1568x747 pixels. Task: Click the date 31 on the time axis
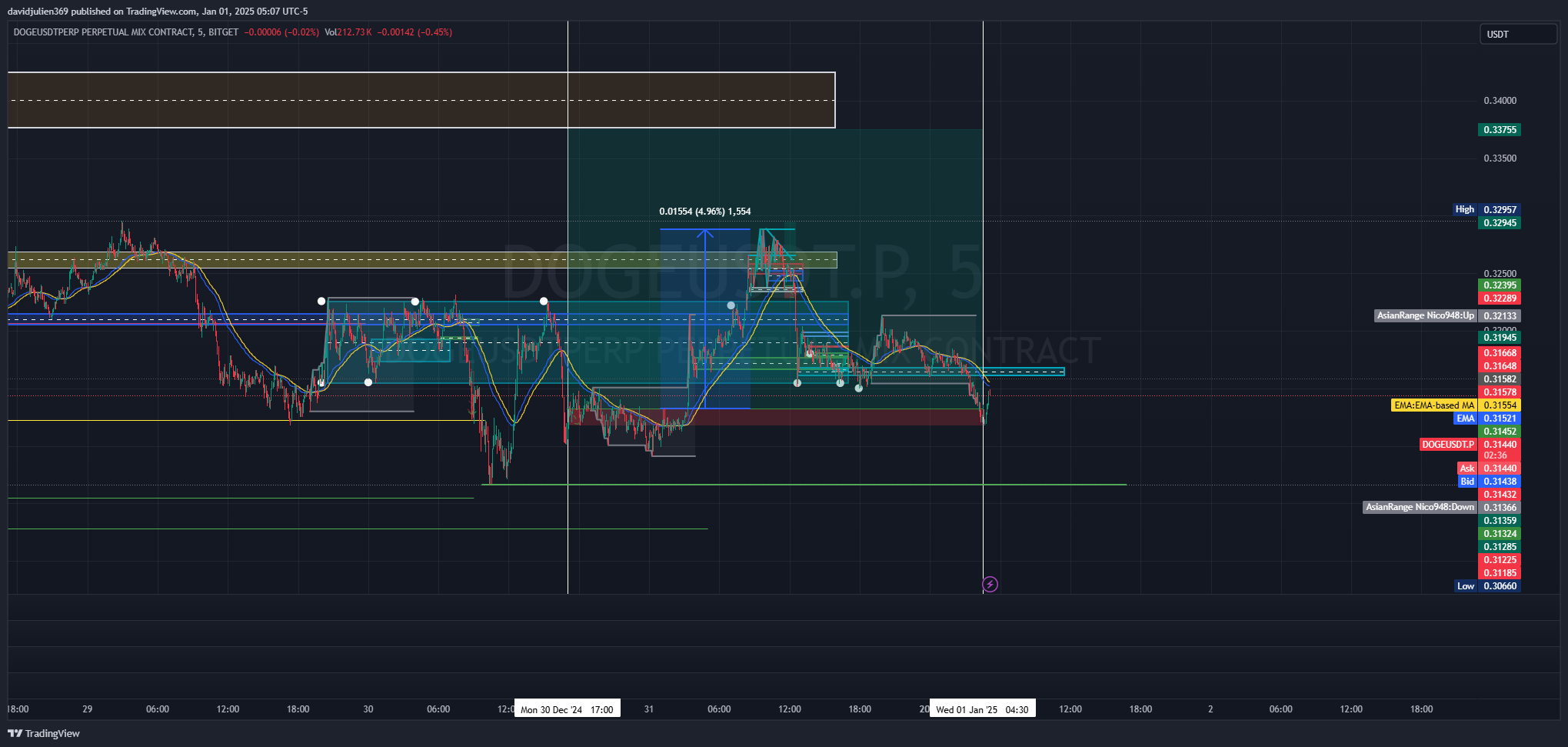tap(648, 709)
